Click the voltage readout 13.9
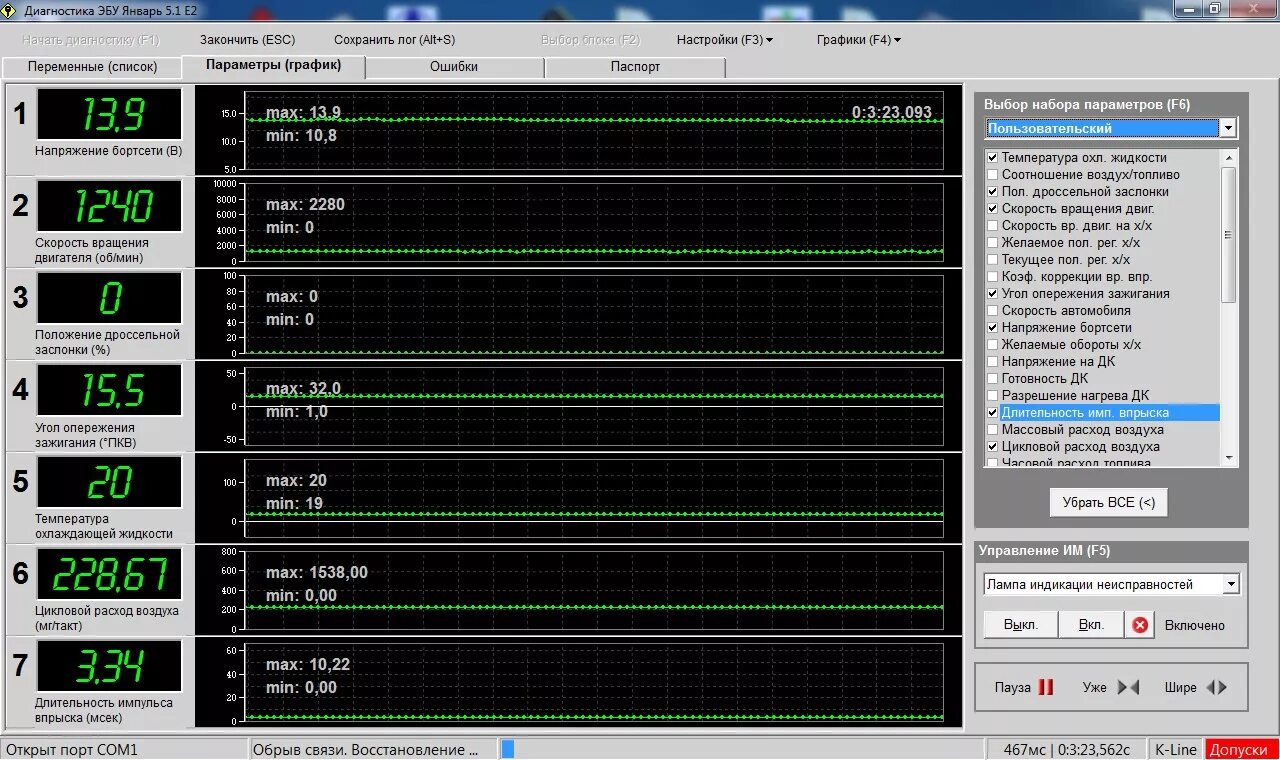 [110, 114]
